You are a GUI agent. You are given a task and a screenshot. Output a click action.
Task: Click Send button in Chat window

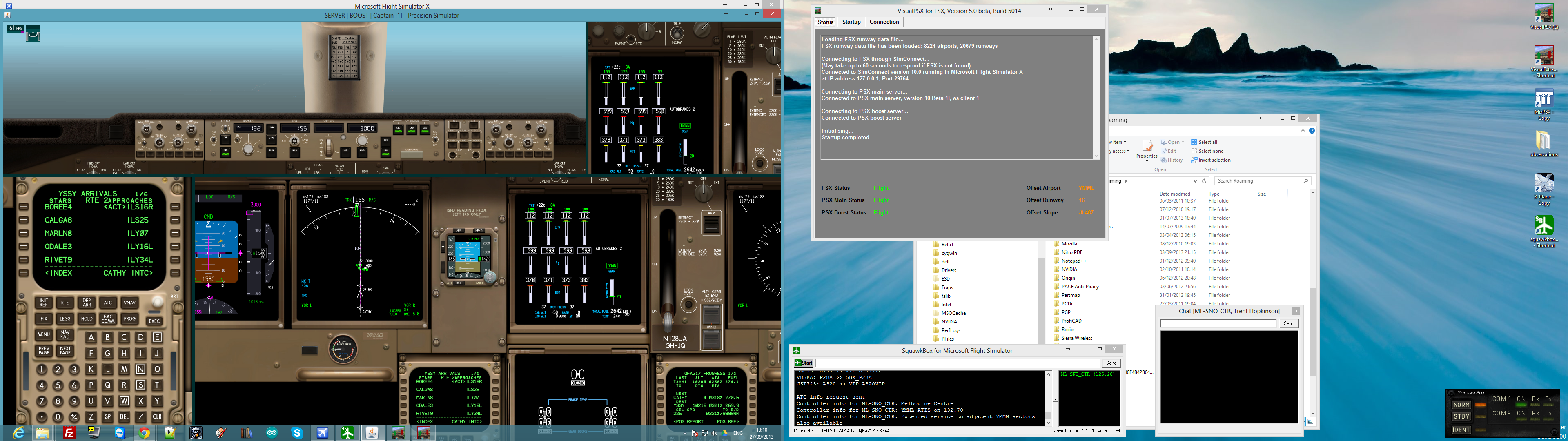click(x=1289, y=323)
